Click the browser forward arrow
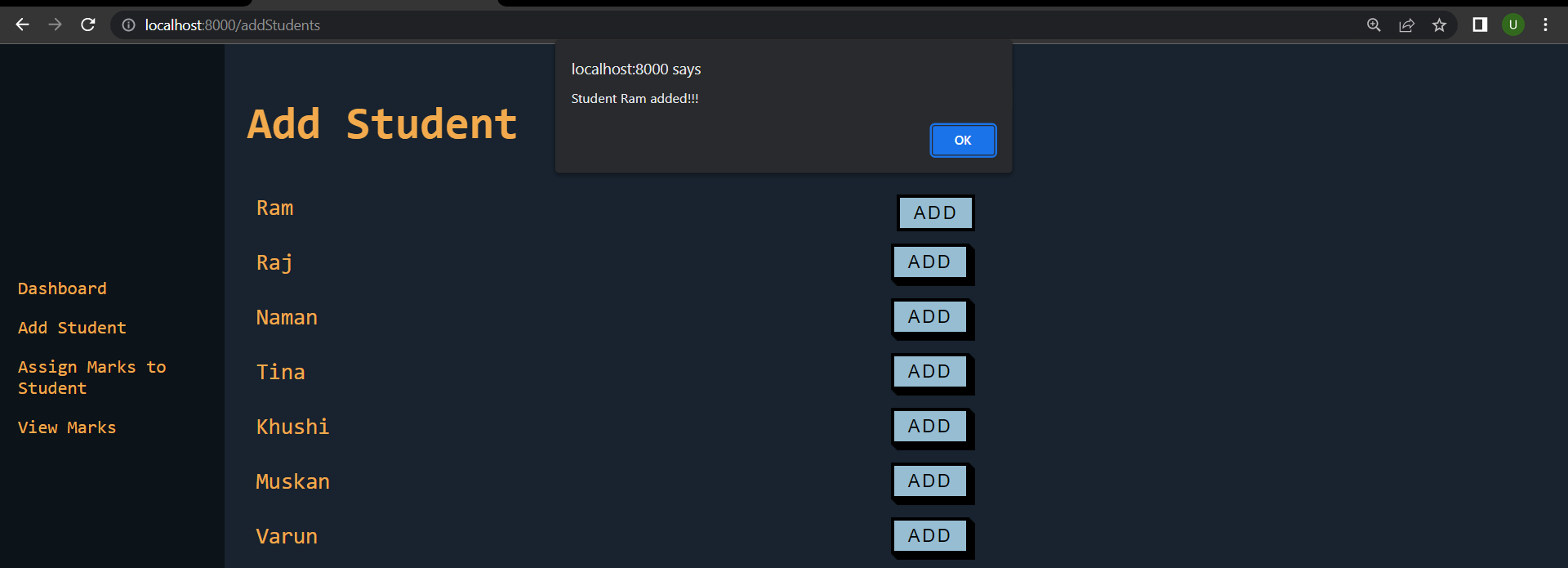The width and height of the screenshot is (1568, 568). (x=55, y=25)
